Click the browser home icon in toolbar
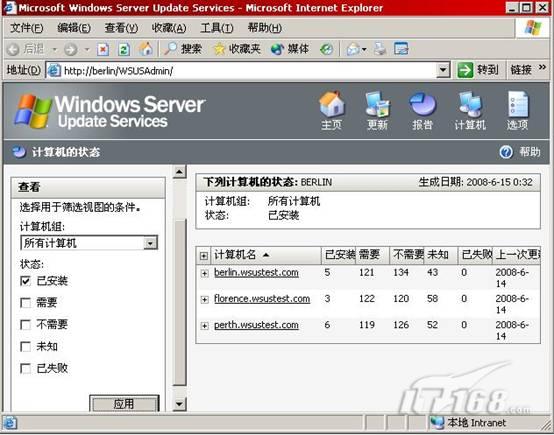 (145, 49)
